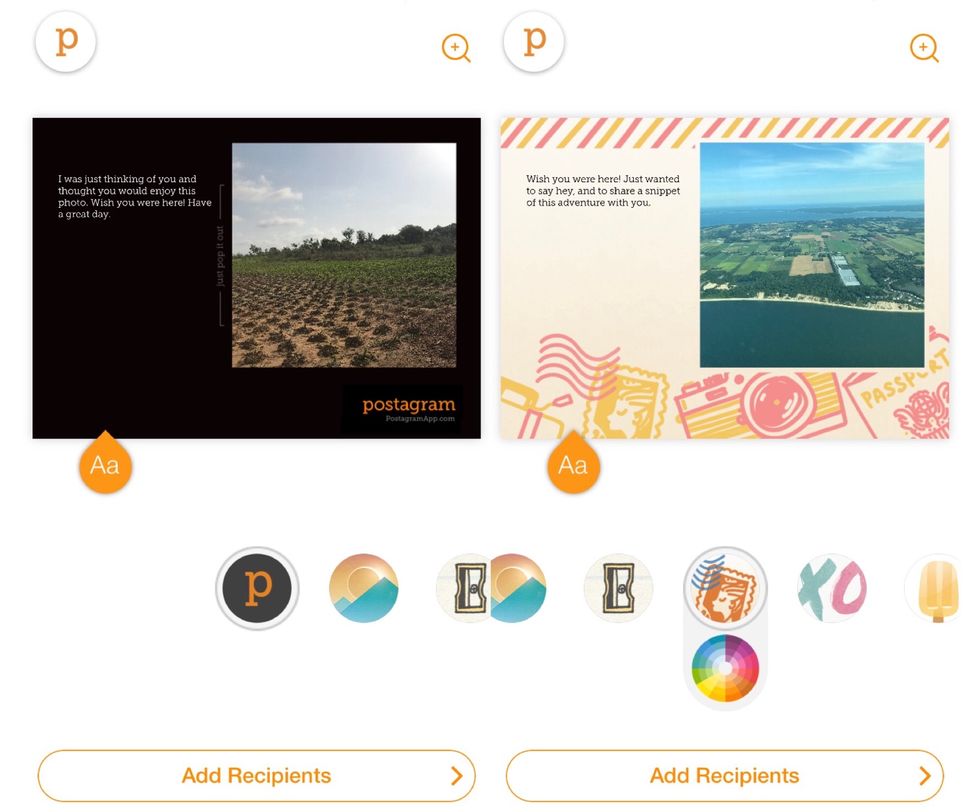
Task: Open the text editor on the left card via the Aa button
Action: pos(105,463)
